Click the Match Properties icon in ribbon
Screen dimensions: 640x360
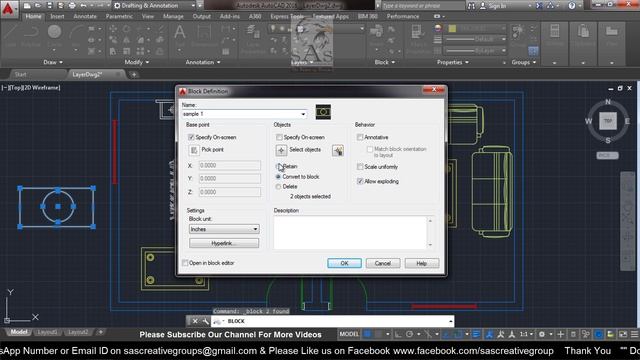click(x=416, y=33)
